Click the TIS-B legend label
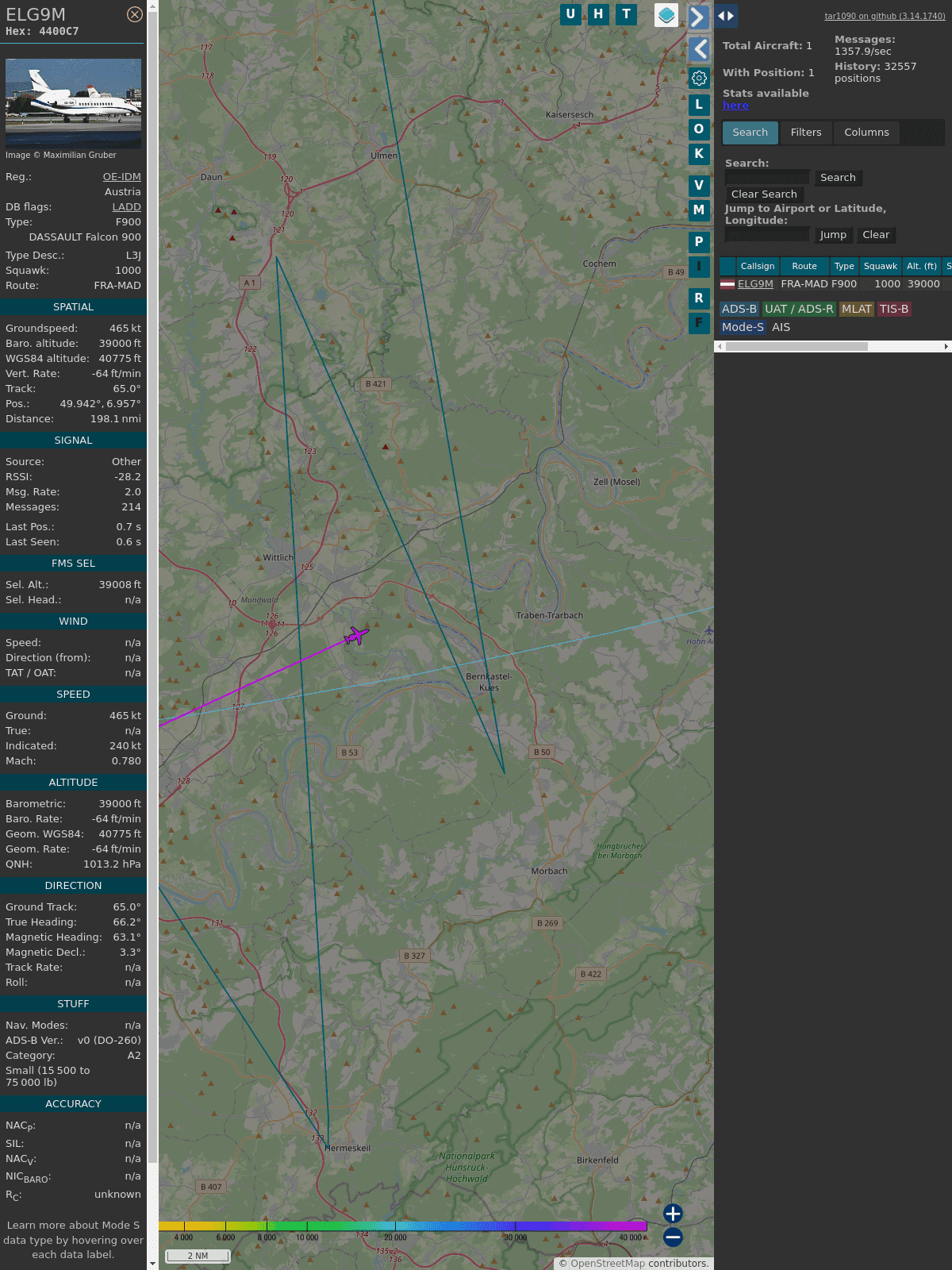The width and height of the screenshot is (952, 1270). [894, 310]
